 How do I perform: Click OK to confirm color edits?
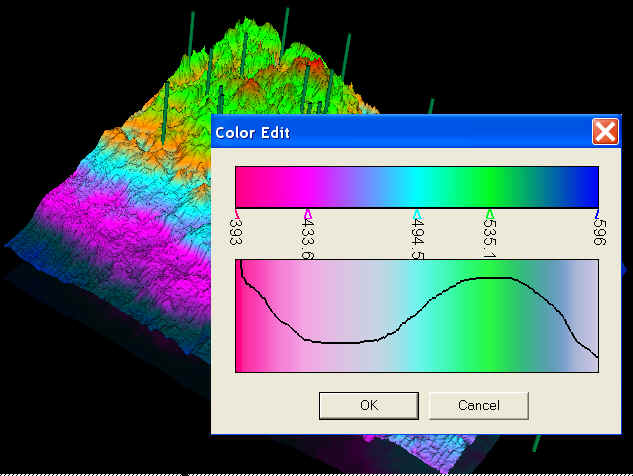(x=368, y=405)
